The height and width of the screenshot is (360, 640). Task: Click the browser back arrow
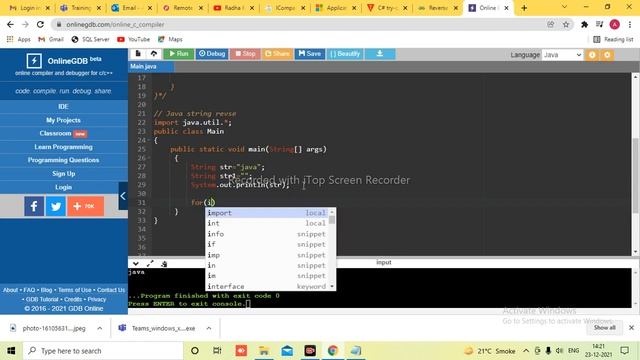[10, 24]
